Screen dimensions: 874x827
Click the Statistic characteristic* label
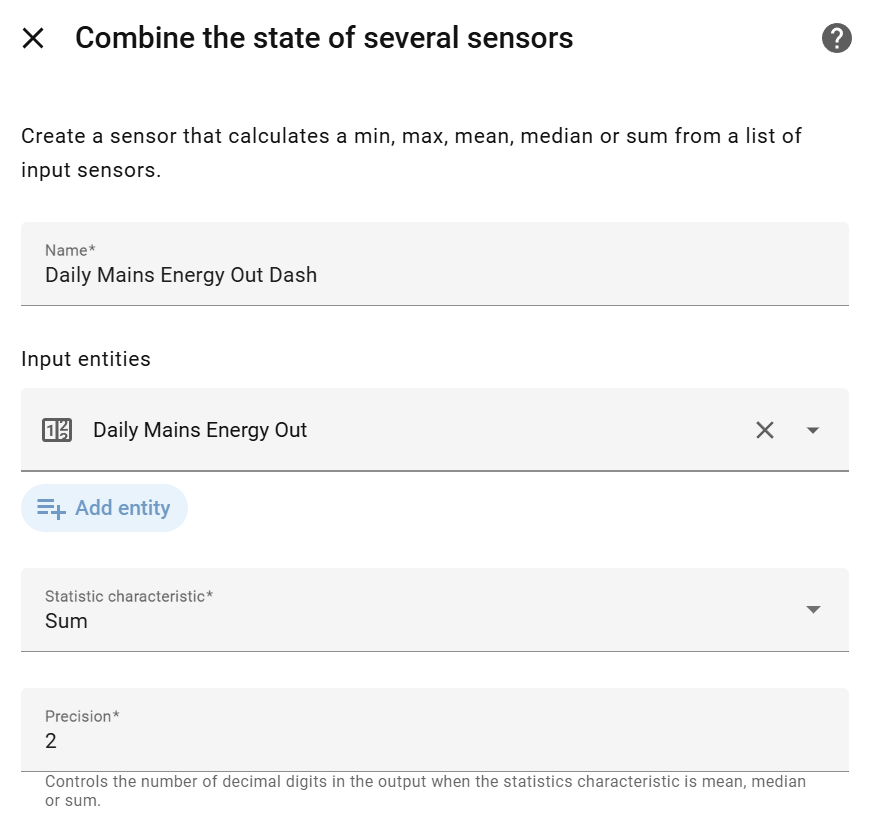129,596
